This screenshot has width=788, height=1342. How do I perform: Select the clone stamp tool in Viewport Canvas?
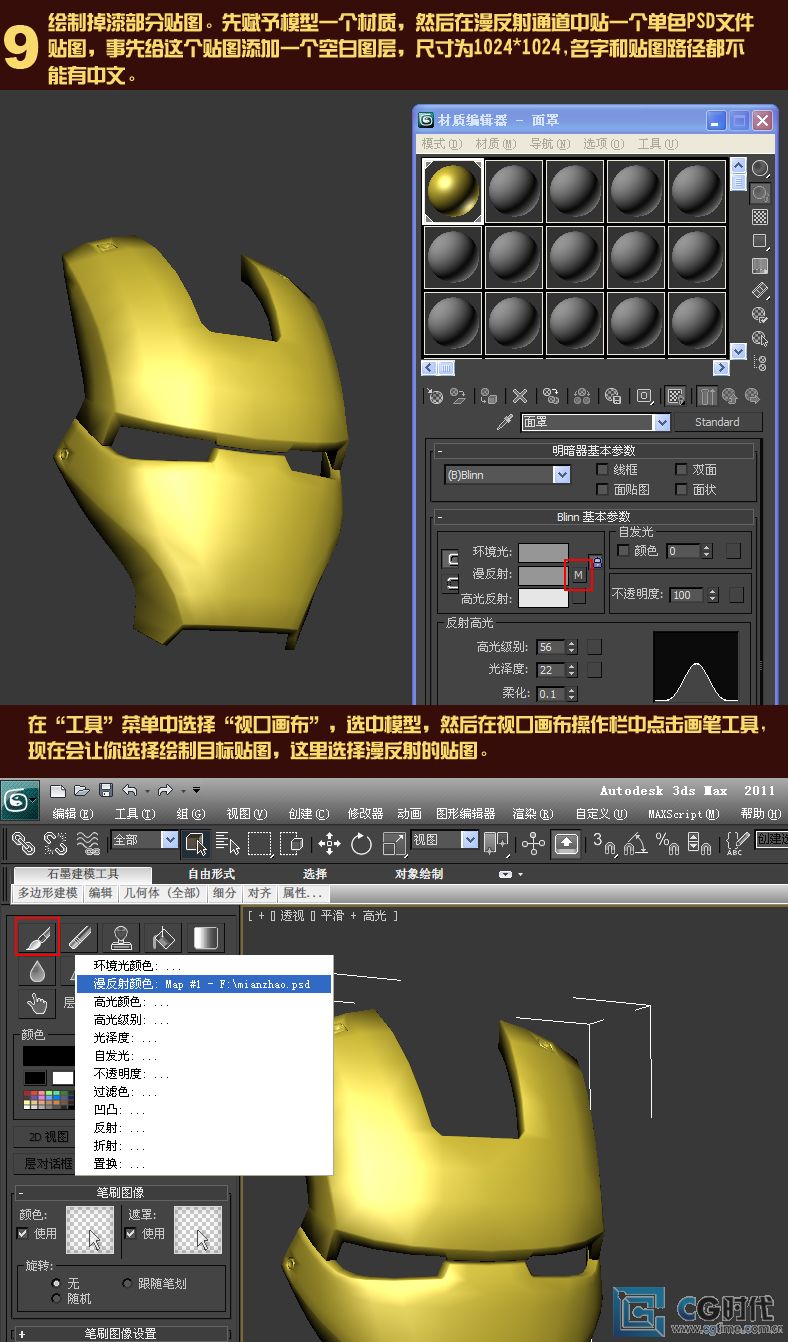[x=122, y=937]
